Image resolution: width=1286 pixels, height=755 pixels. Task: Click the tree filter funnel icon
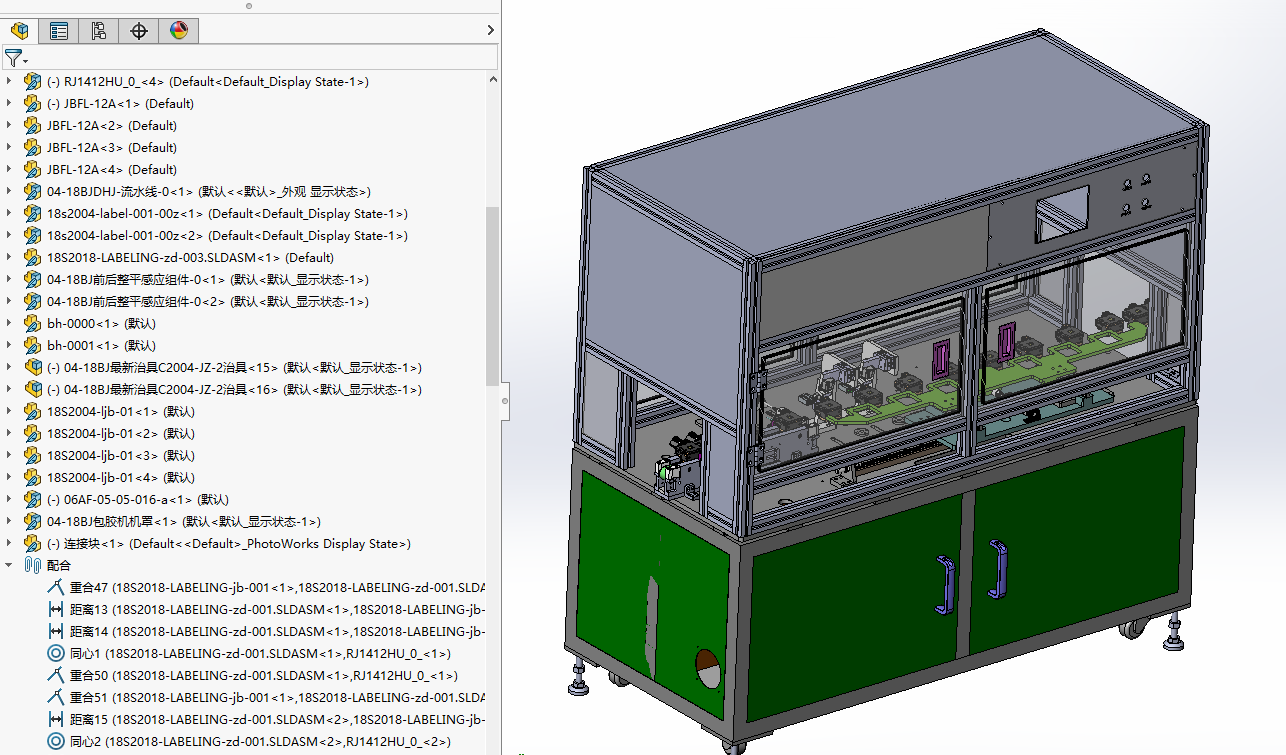coord(14,58)
